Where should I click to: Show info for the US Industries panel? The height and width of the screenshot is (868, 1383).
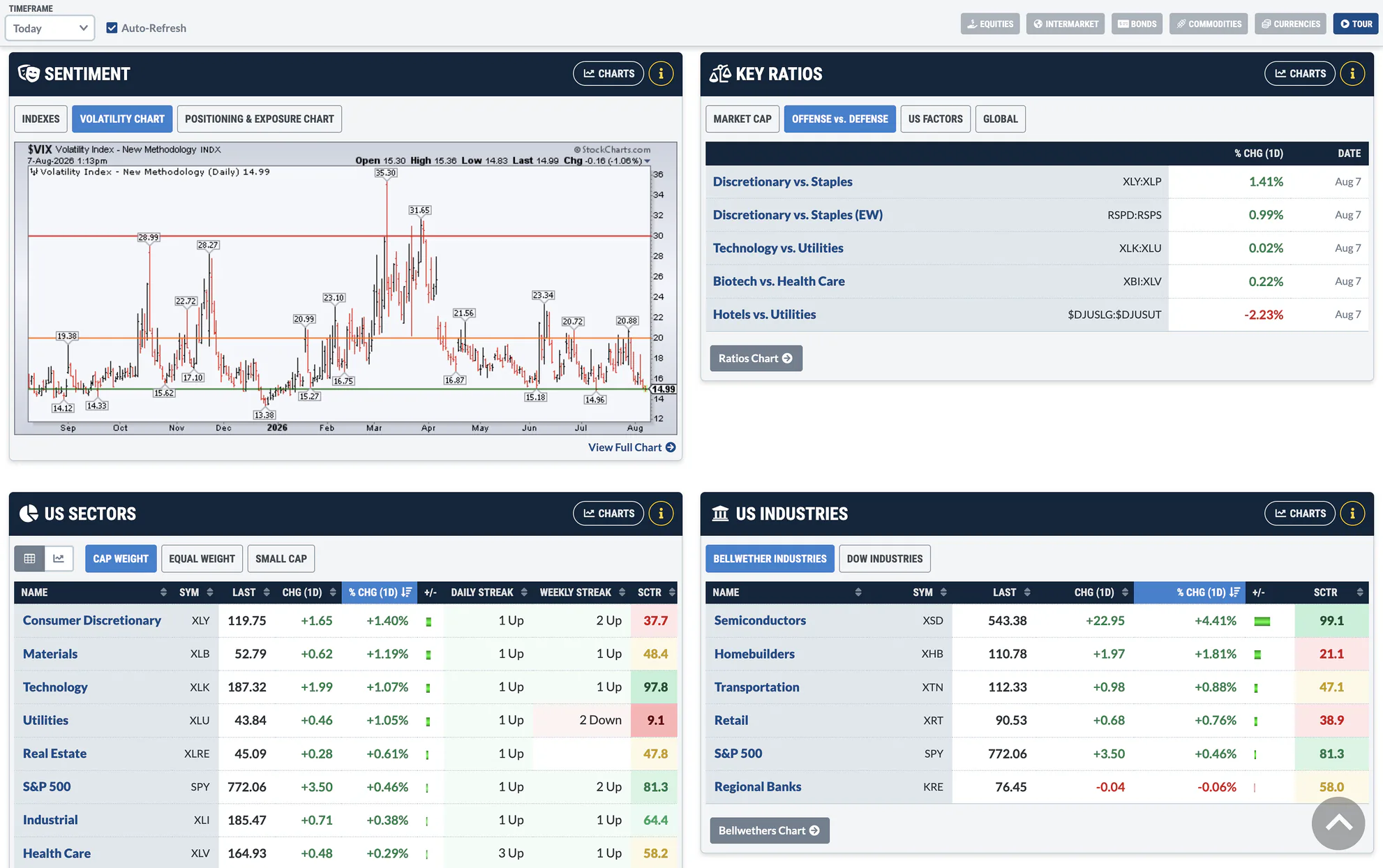1352,514
